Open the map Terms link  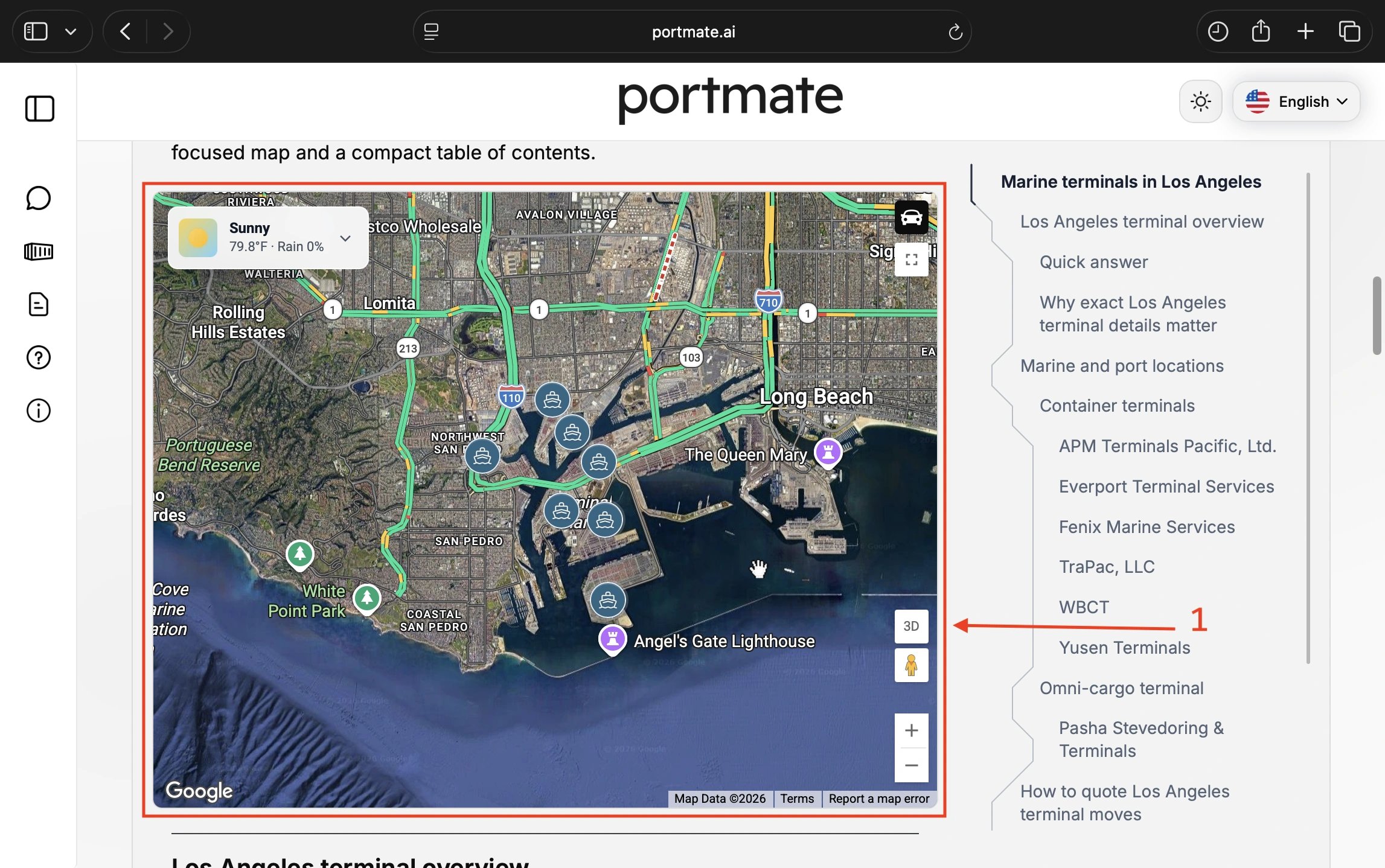(797, 799)
